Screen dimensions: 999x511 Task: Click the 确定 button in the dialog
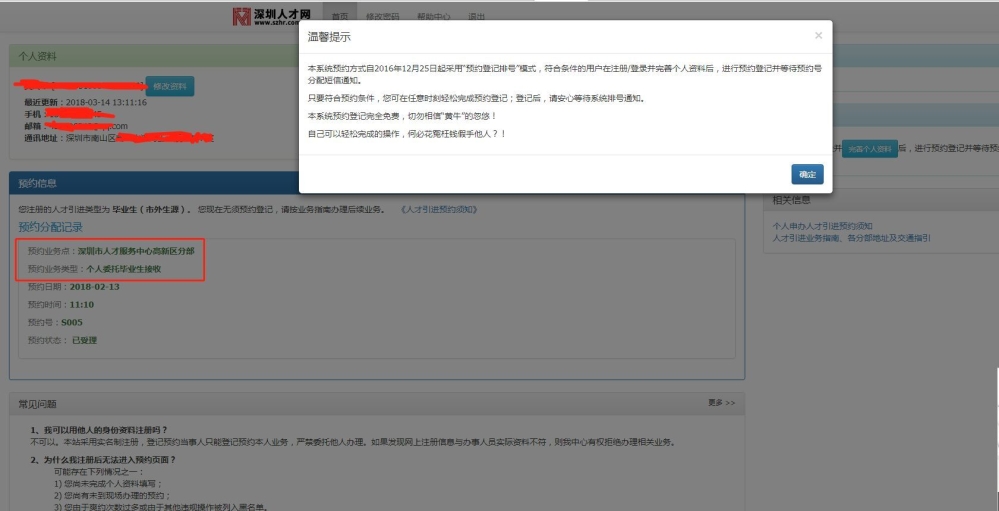tap(807, 174)
